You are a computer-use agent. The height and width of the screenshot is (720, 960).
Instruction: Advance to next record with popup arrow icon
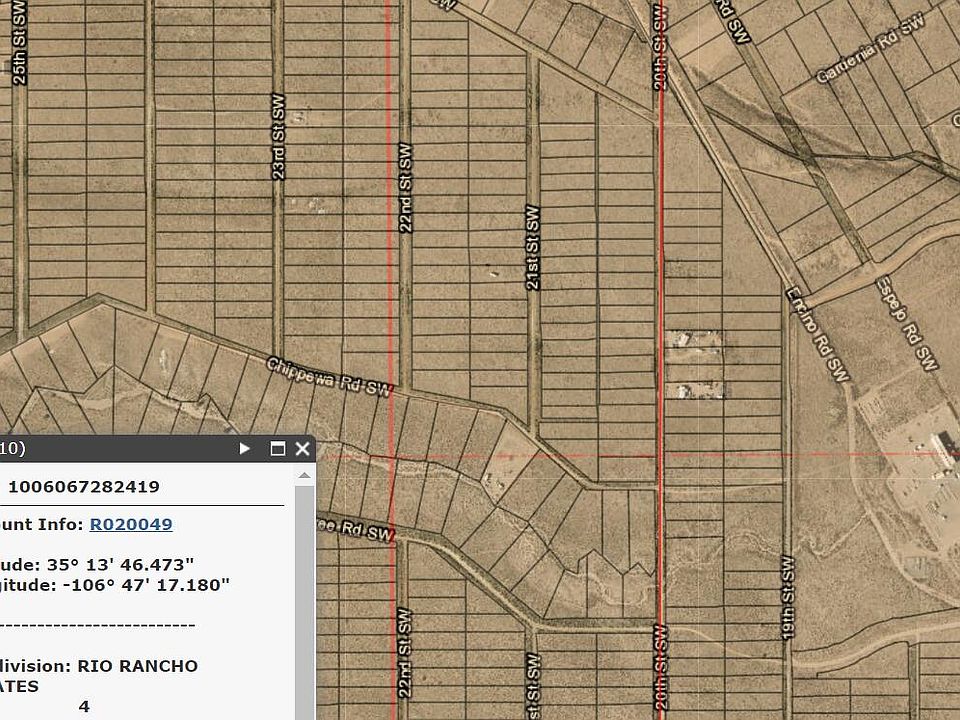pyautogui.click(x=243, y=449)
